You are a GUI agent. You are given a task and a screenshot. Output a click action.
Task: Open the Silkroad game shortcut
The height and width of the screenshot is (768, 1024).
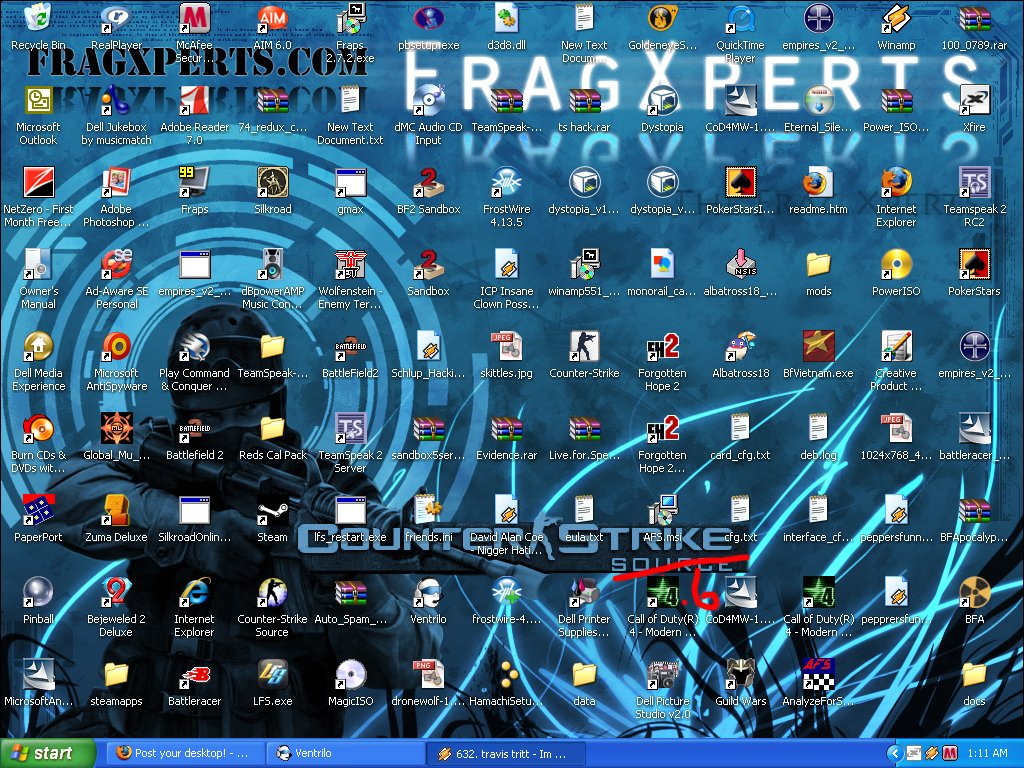[x=272, y=182]
